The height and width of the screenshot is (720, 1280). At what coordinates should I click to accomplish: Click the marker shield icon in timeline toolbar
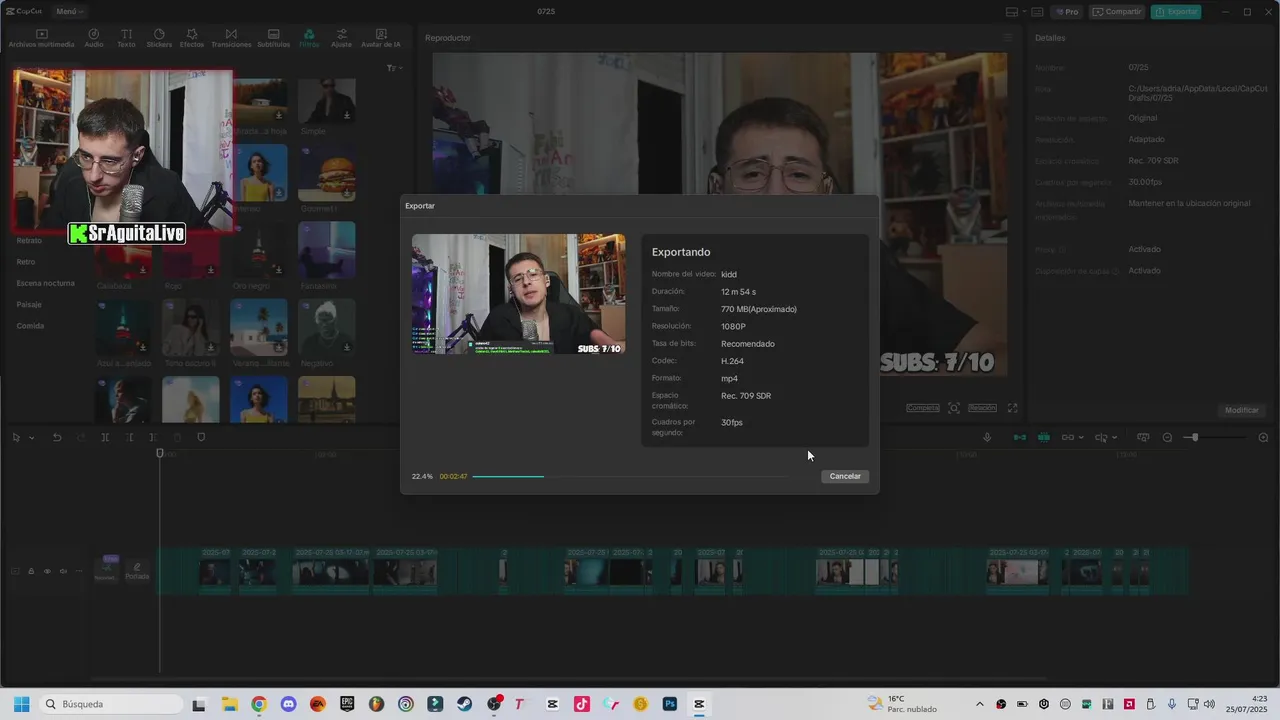tap(201, 437)
